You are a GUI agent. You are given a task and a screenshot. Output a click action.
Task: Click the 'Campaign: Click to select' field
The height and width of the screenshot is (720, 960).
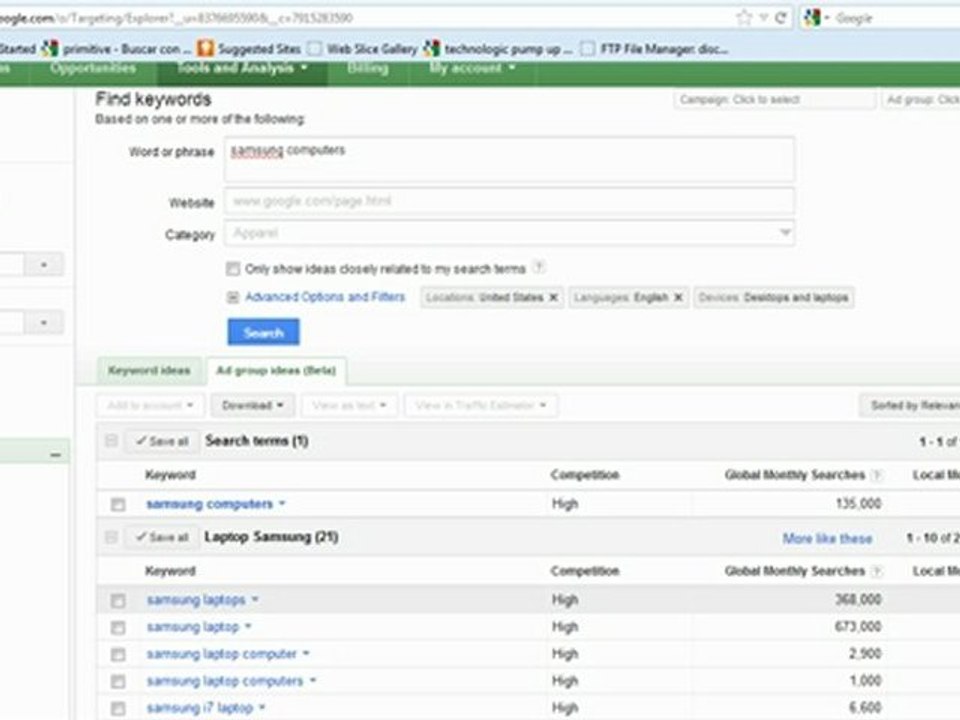coord(774,100)
